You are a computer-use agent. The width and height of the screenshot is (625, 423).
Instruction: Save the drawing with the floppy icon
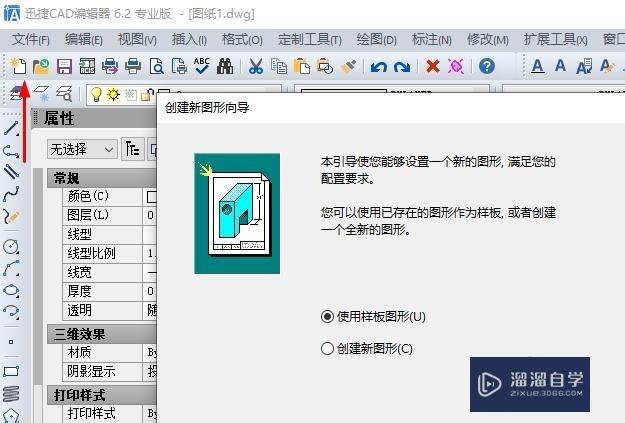click(64, 66)
